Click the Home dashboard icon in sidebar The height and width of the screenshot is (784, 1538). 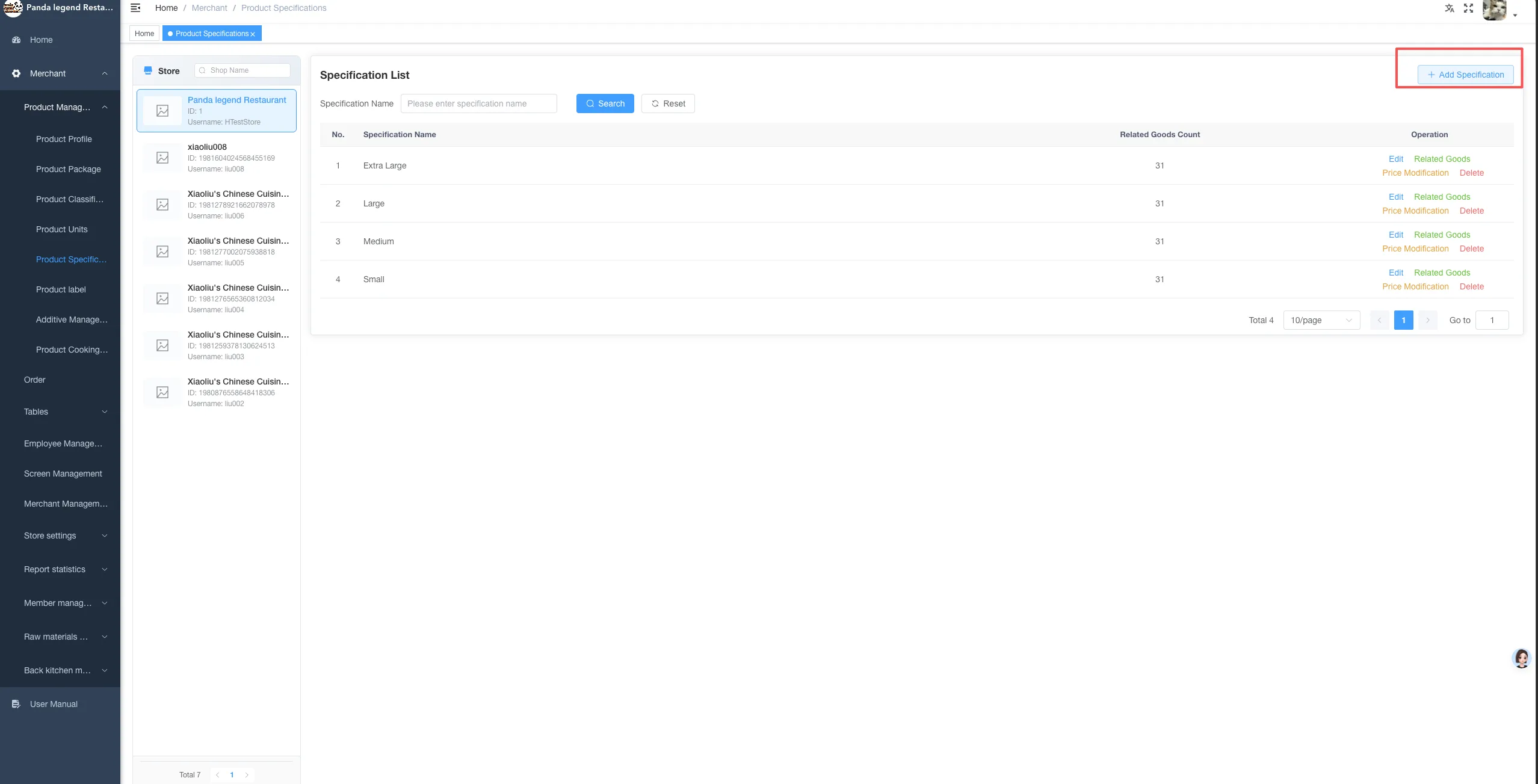click(16, 40)
